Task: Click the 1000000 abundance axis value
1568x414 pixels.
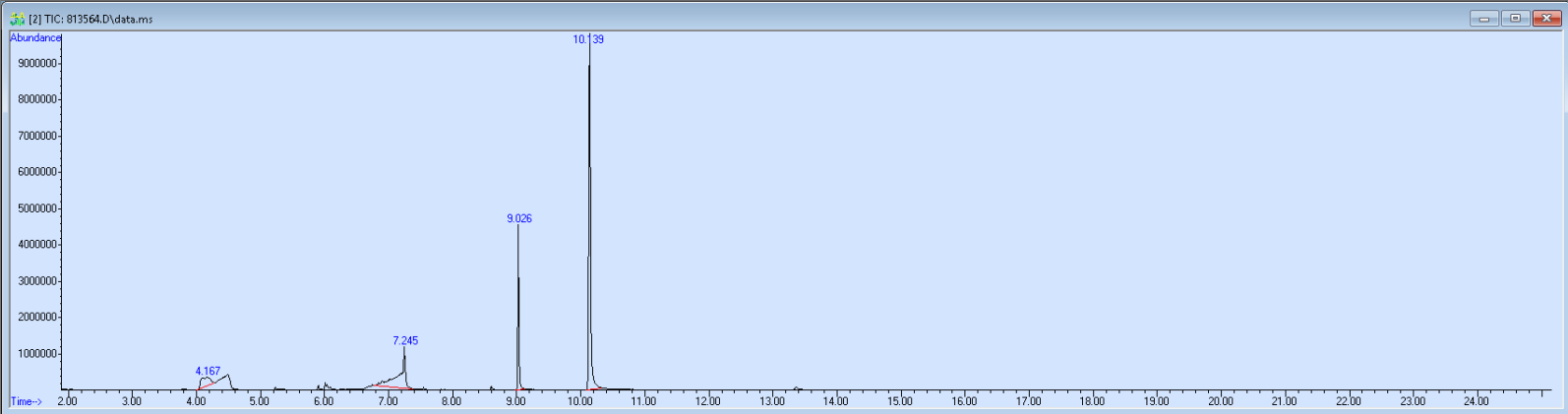Action: click(x=37, y=354)
